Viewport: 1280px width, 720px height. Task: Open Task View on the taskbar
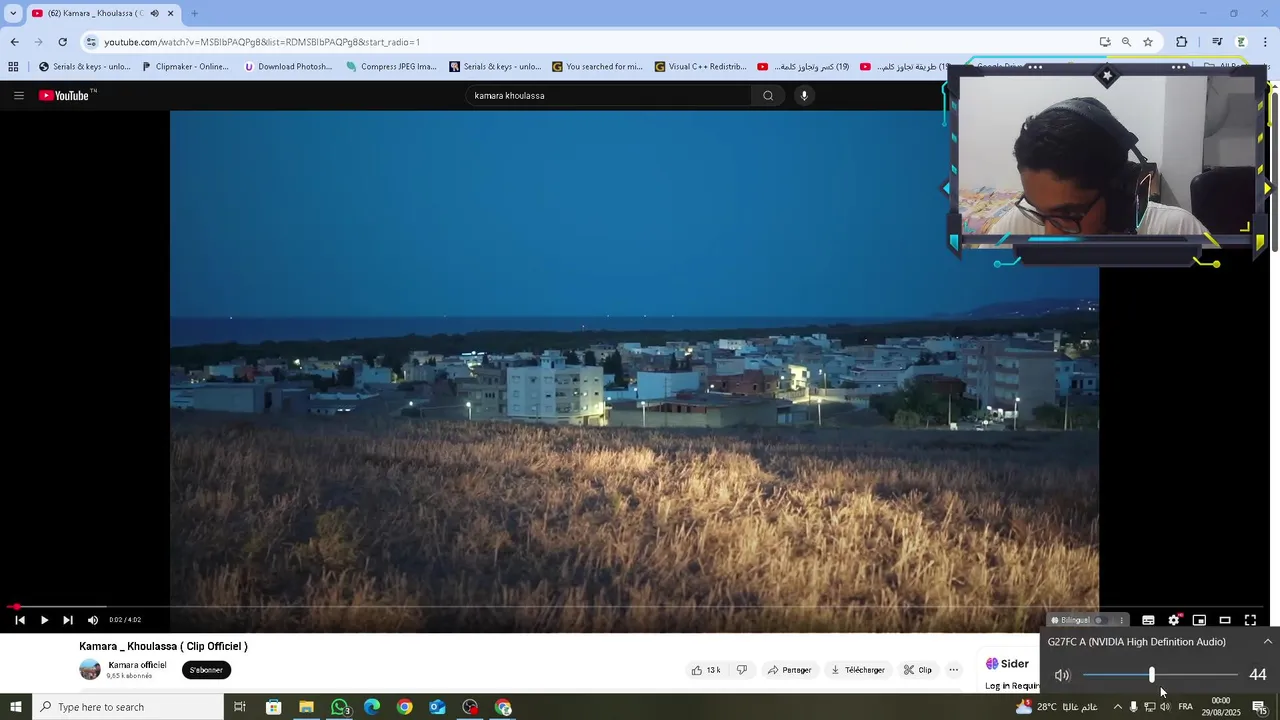coord(240,707)
